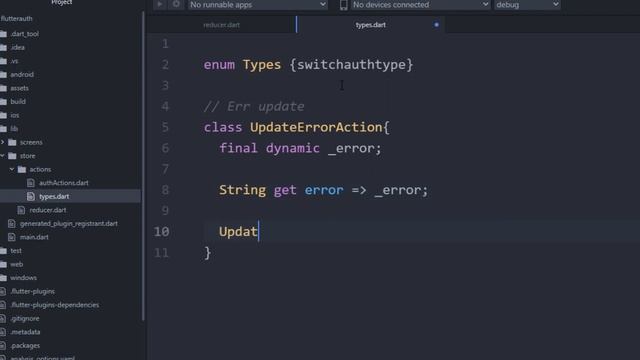Image resolution: width=640 pixels, height=360 pixels.
Task: Click the phone device icon in toolbar
Action: pos(344,5)
